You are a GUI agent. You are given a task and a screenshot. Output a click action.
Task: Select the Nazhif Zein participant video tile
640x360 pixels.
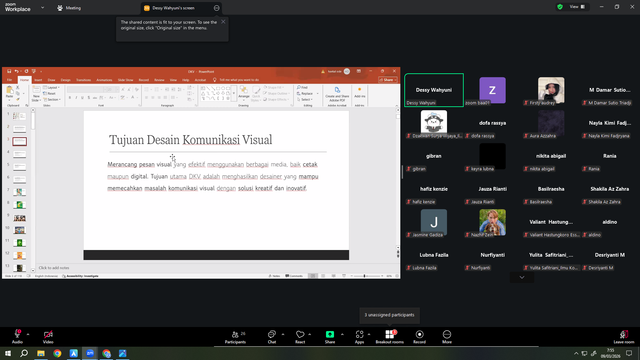pyautogui.click(x=492, y=222)
